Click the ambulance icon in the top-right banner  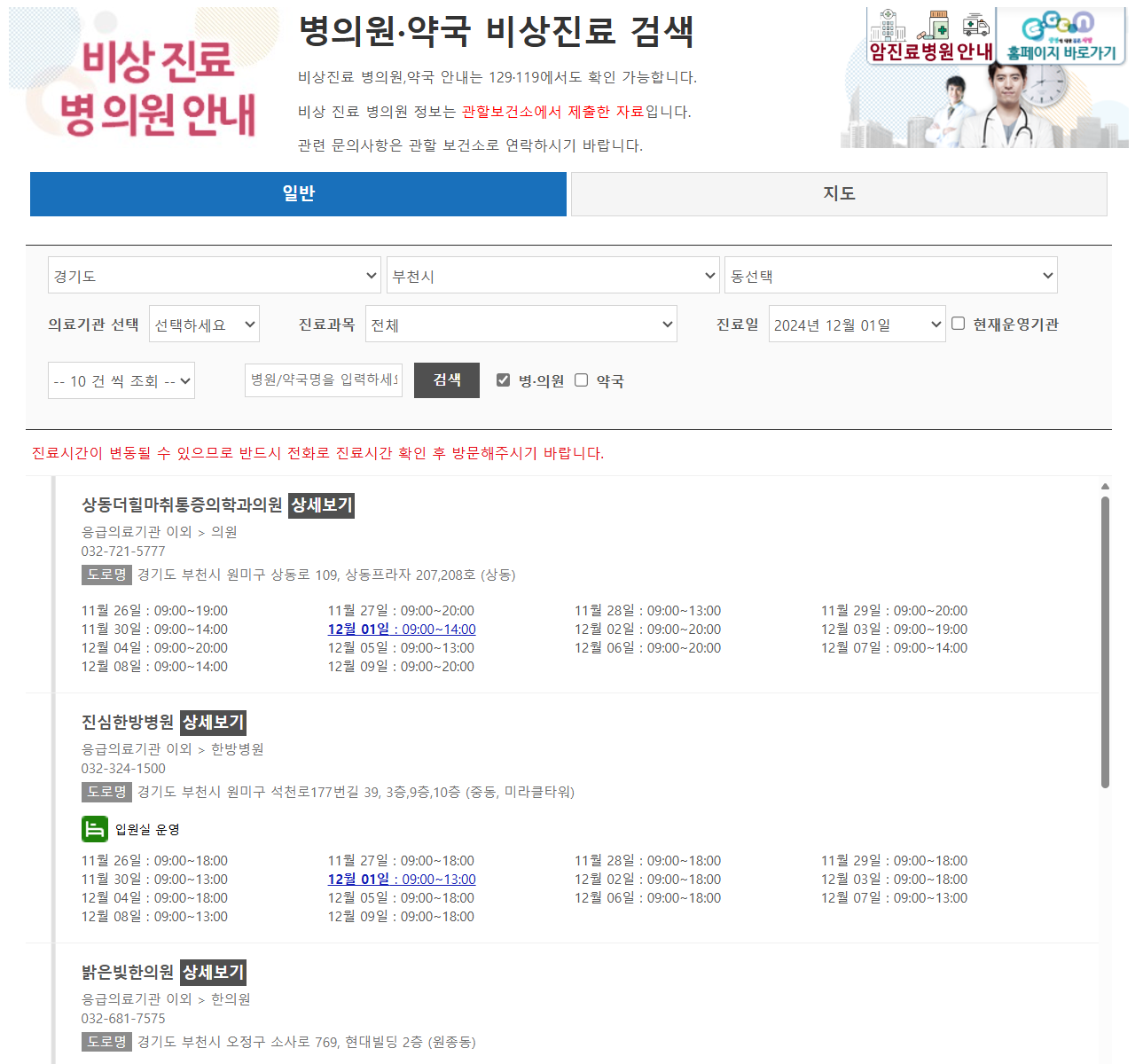click(976, 25)
